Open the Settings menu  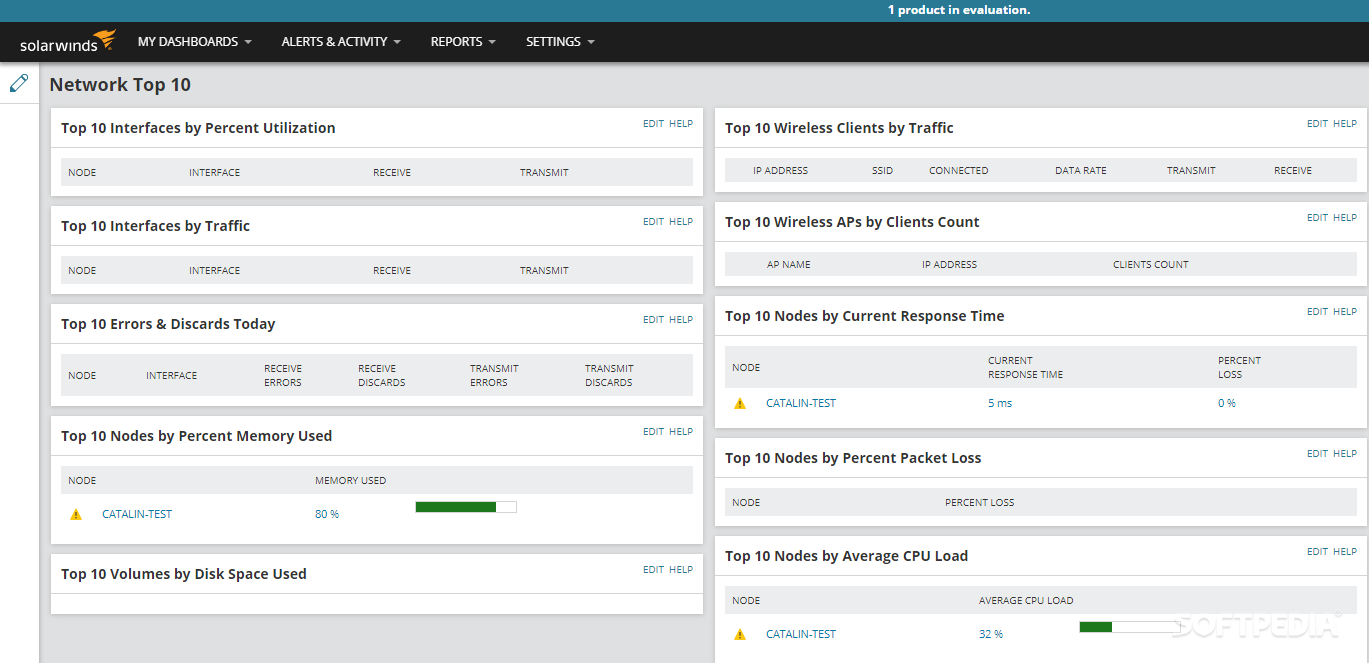[x=560, y=42]
